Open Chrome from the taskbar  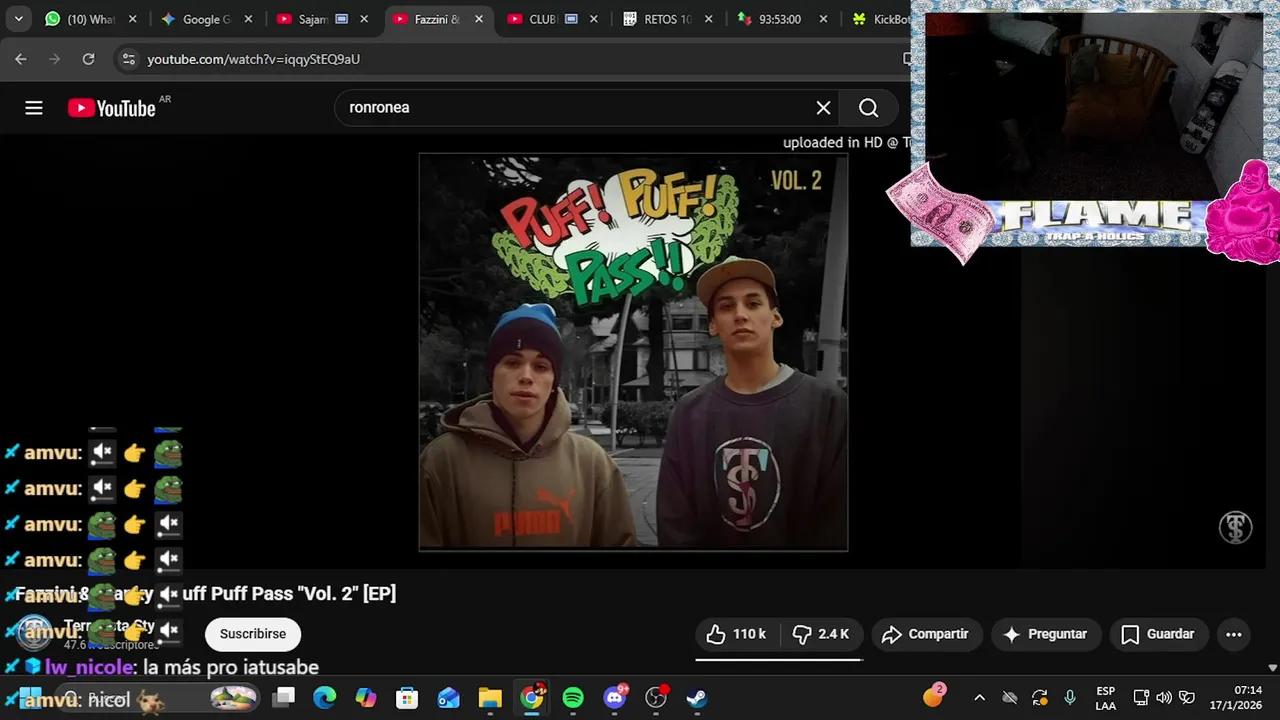[532, 697]
